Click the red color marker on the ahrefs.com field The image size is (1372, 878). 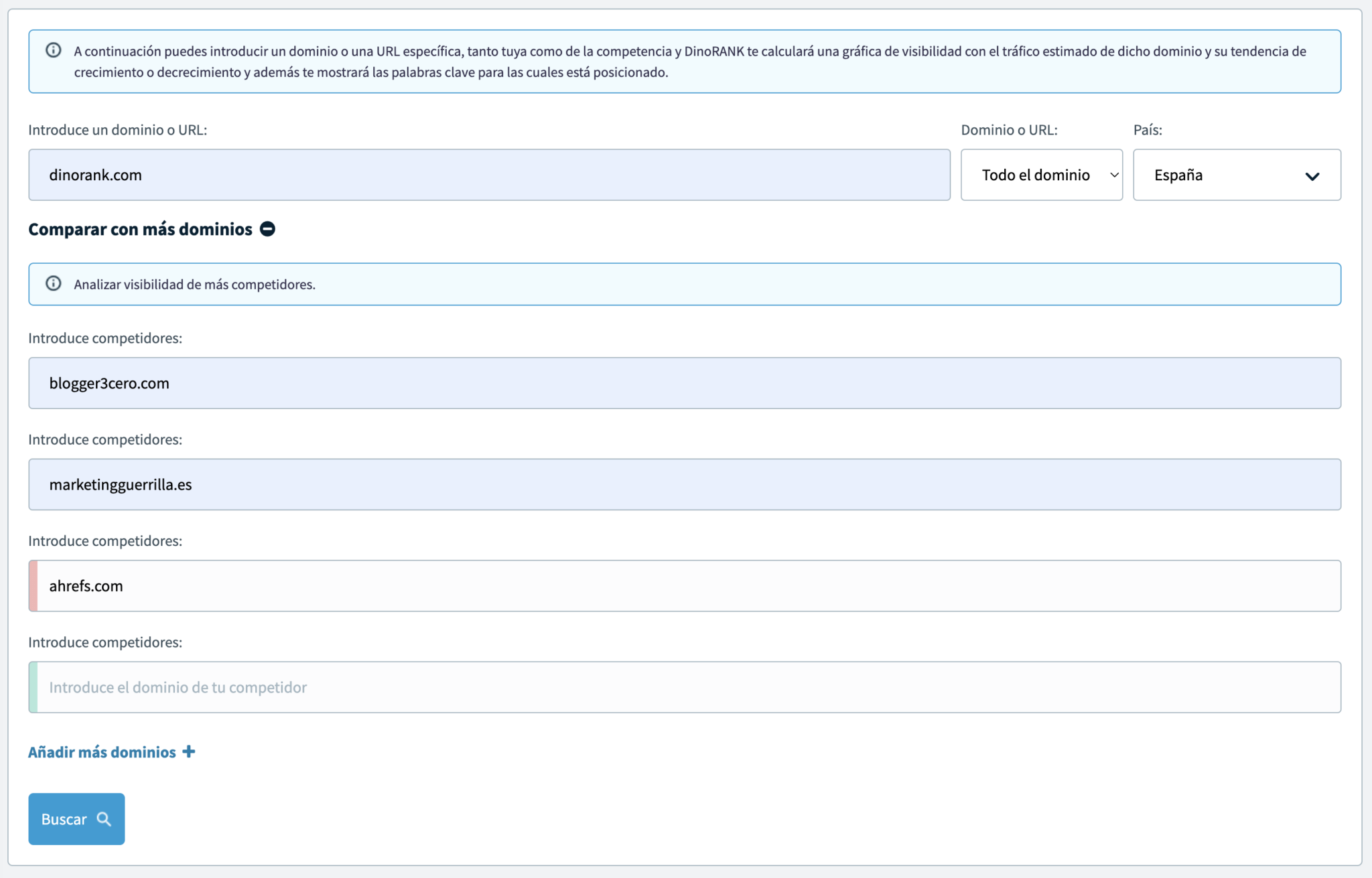pos(33,586)
